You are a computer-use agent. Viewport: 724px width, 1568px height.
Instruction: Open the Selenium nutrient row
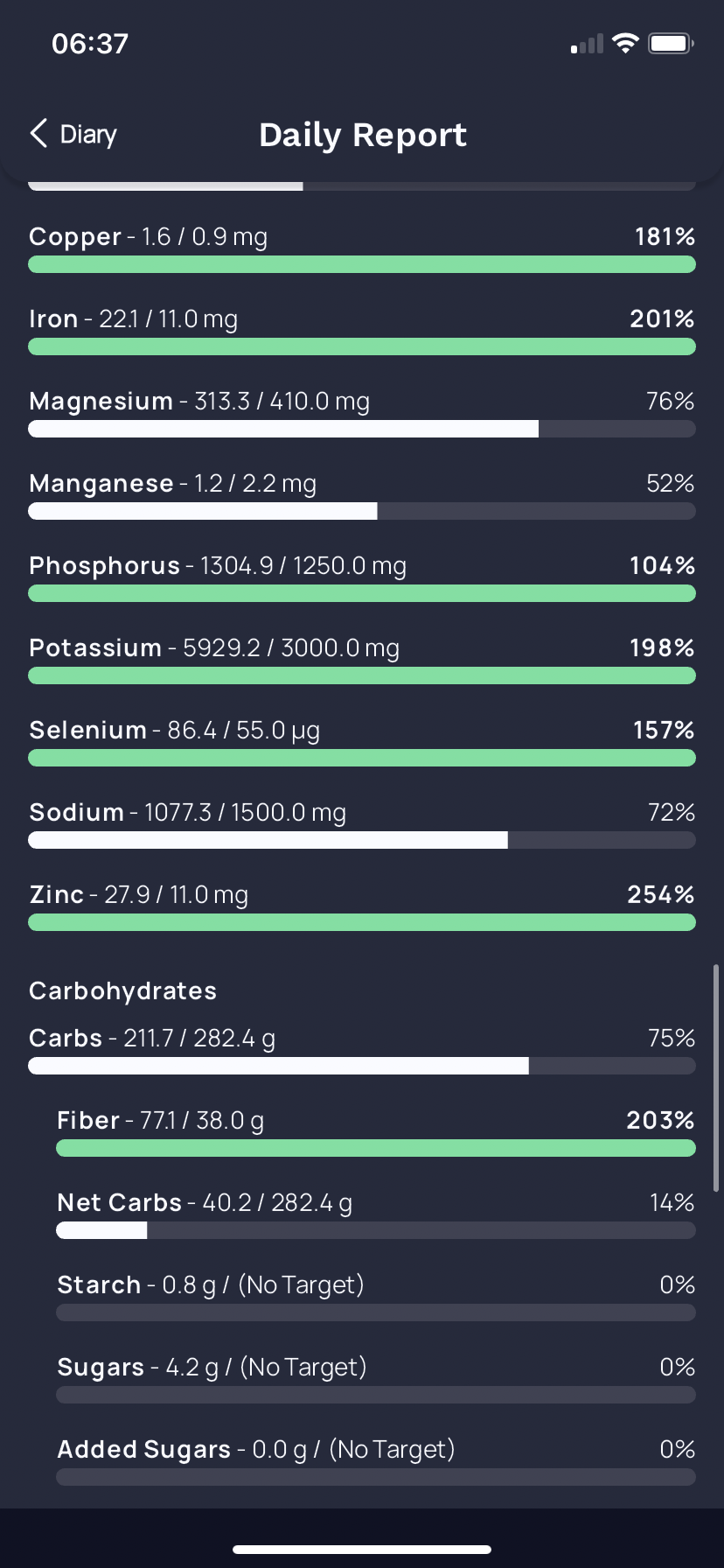[362, 742]
